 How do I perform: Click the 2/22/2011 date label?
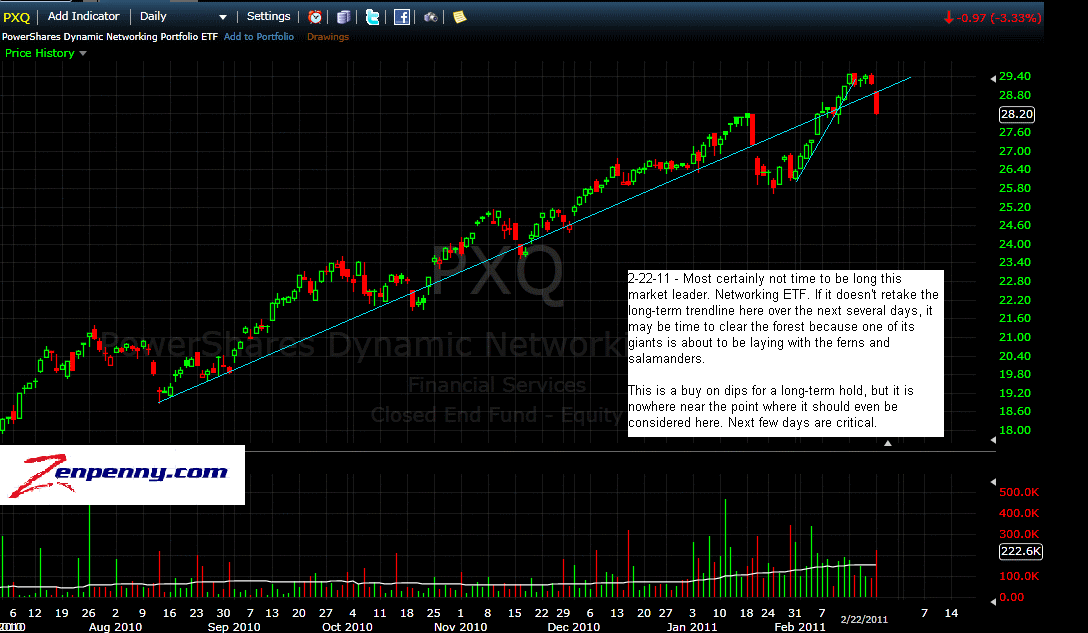(x=864, y=619)
